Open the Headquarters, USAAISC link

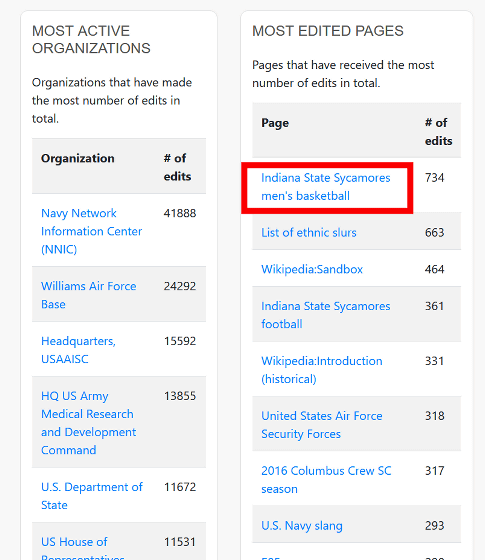point(78,350)
